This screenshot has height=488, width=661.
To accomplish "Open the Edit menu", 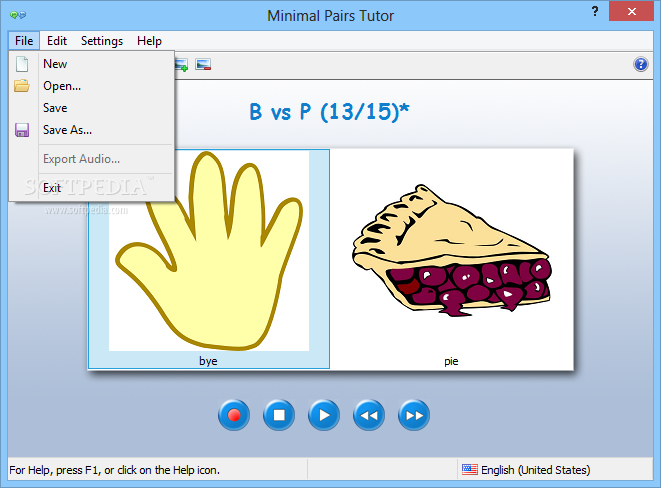I will click(x=56, y=41).
